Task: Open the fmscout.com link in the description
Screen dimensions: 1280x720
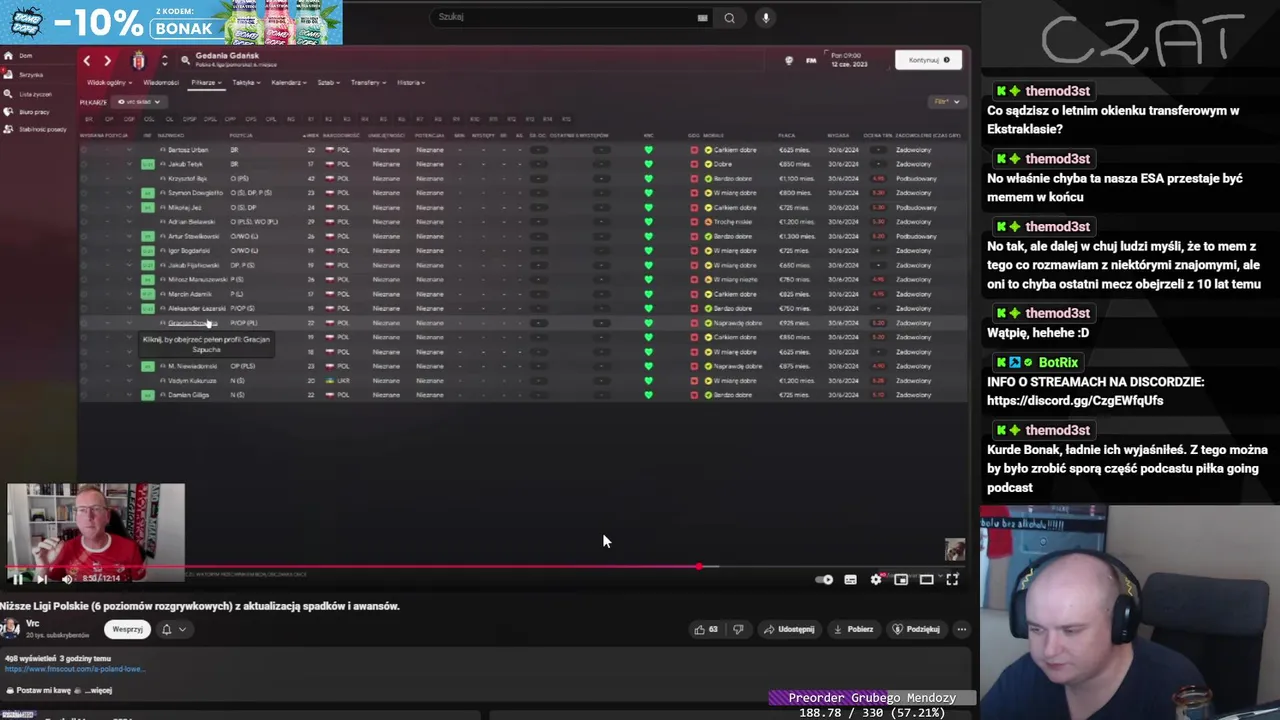Action: (x=75, y=669)
